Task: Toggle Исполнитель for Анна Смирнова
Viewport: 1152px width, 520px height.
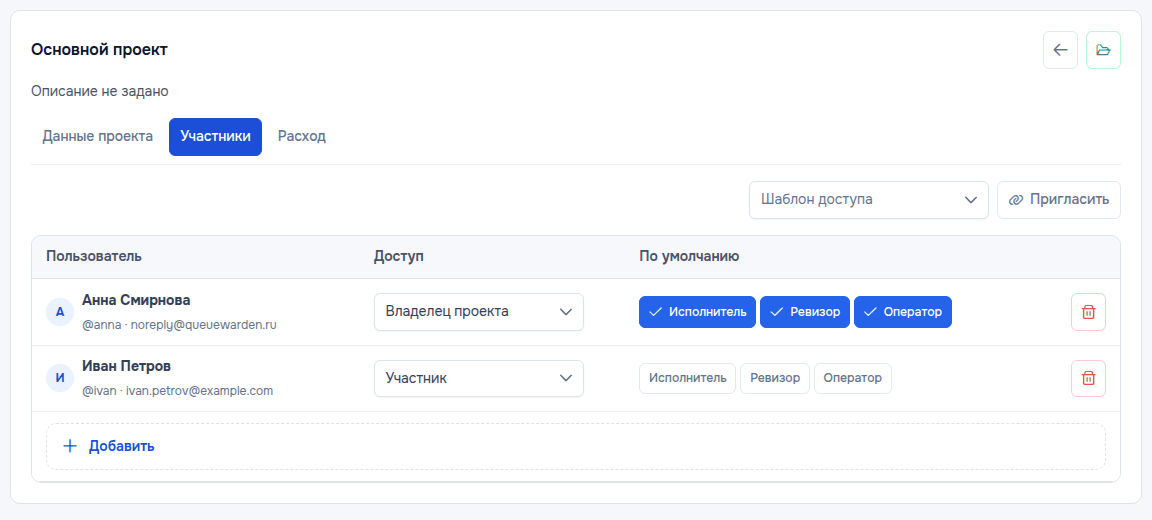Action: click(697, 312)
